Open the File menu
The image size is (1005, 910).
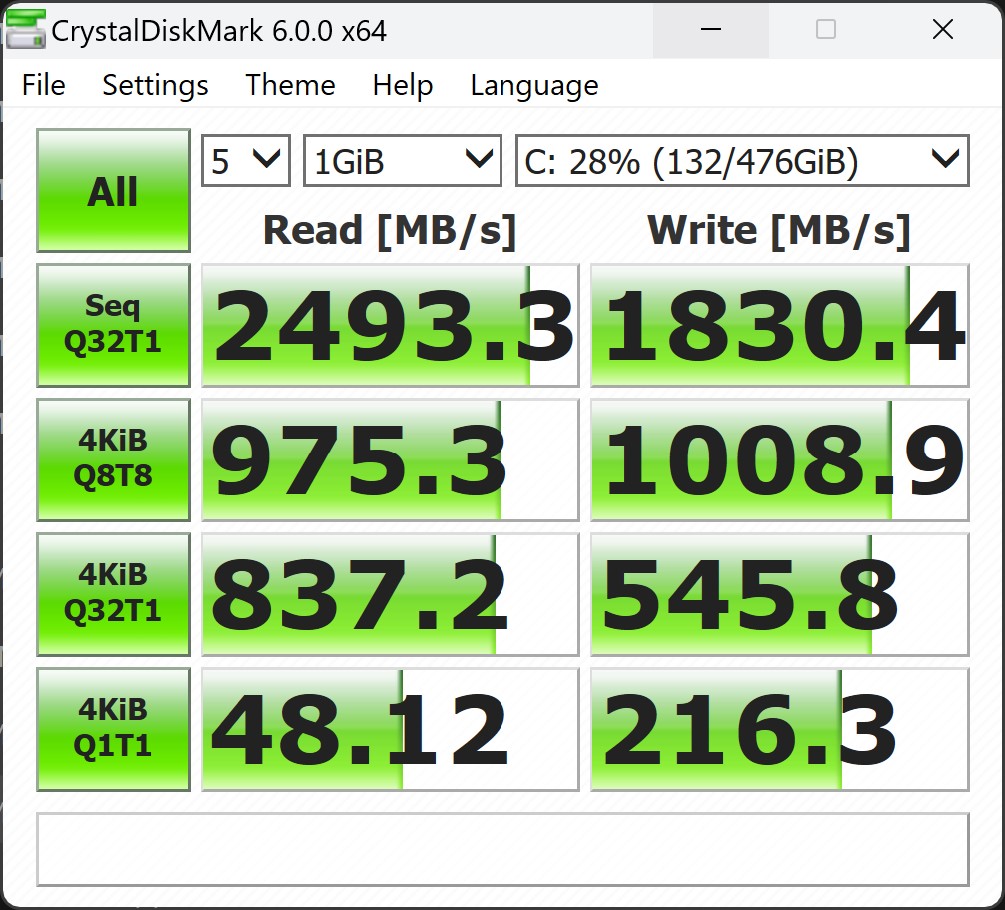coord(44,85)
